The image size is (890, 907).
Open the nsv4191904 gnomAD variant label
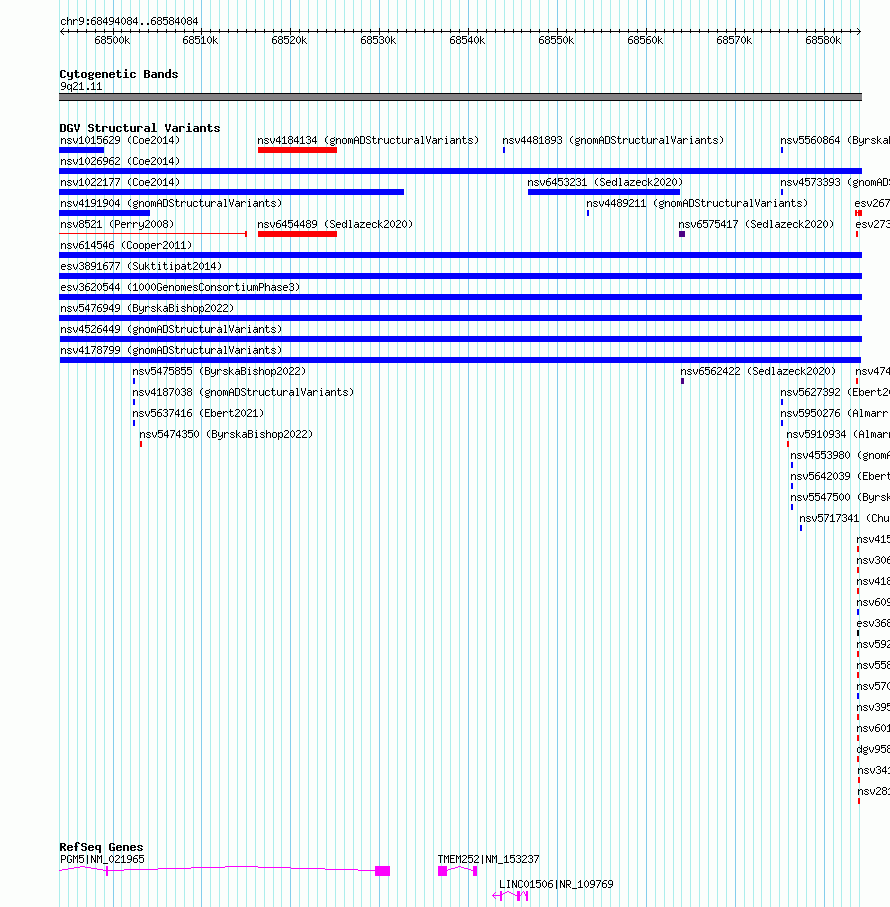click(171, 203)
